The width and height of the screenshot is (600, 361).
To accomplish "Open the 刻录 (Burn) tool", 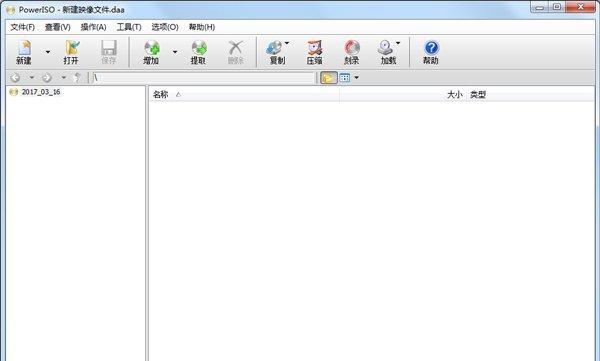I will [x=352, y=52].
